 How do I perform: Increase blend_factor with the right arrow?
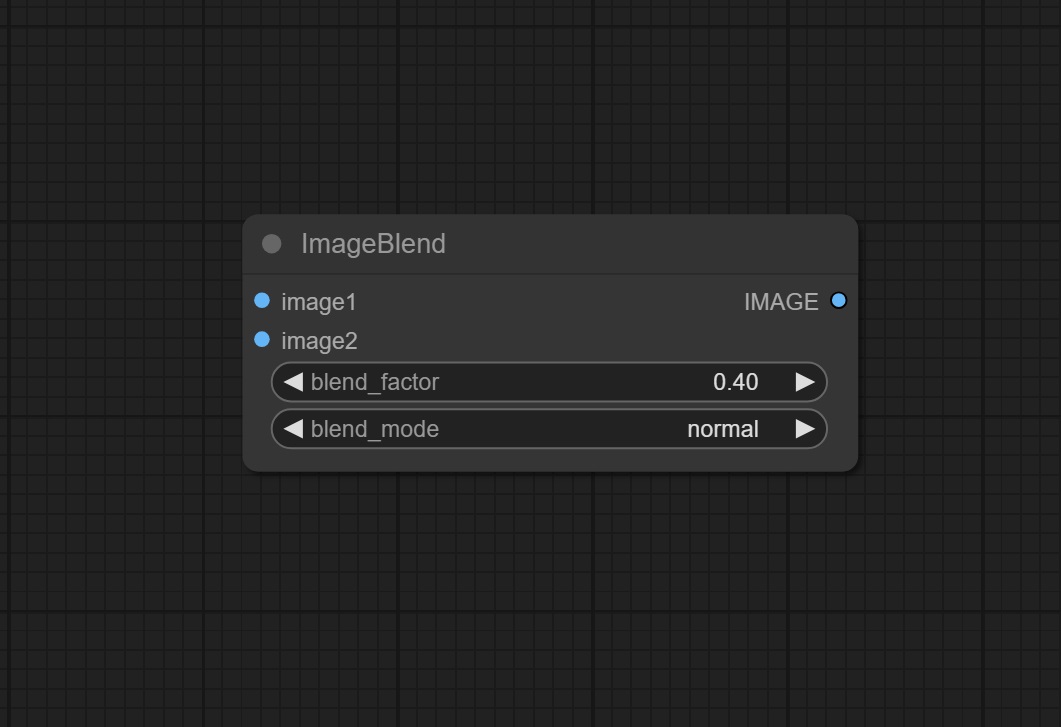click(805, 382)
